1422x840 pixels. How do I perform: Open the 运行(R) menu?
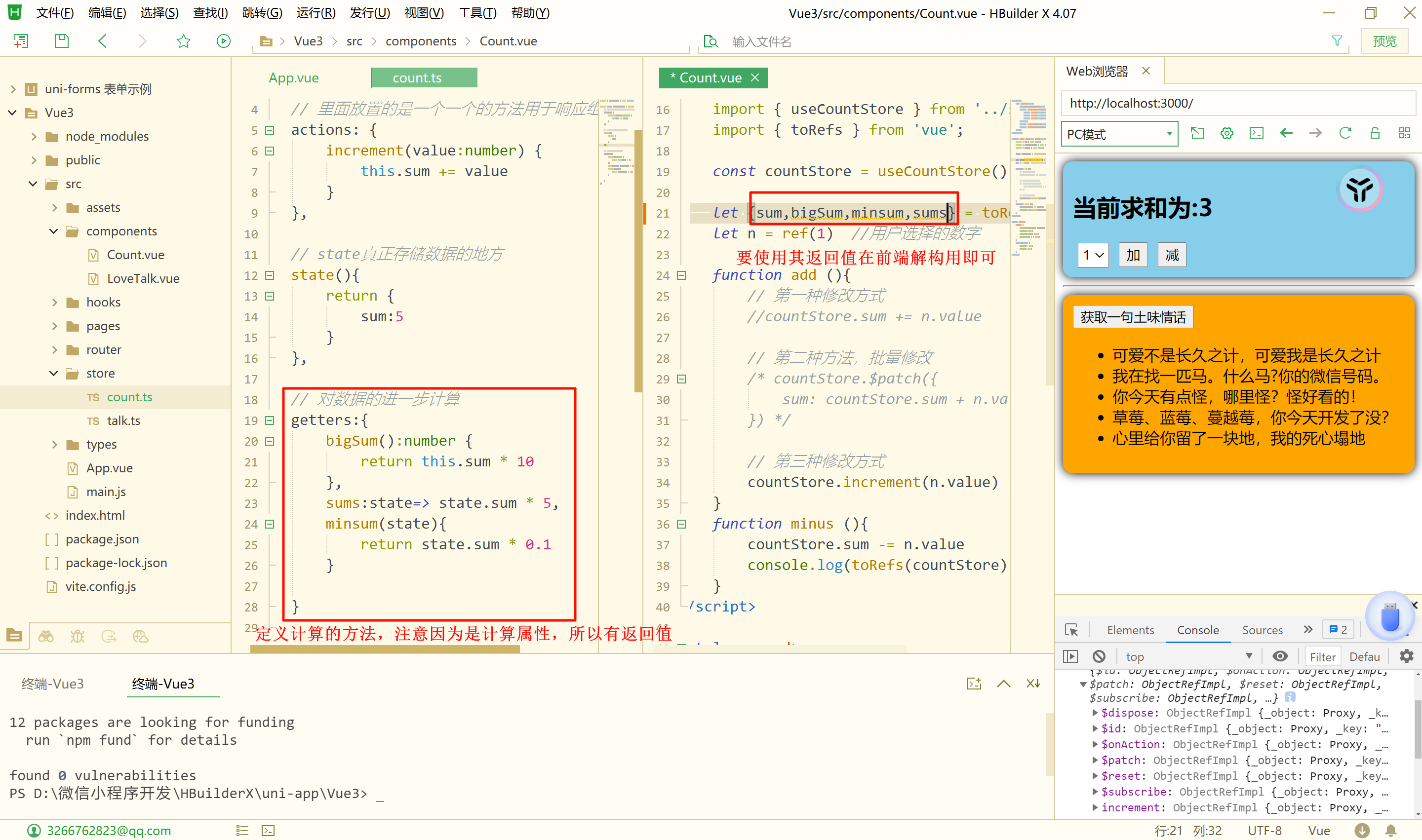click(x=316, y=12)
